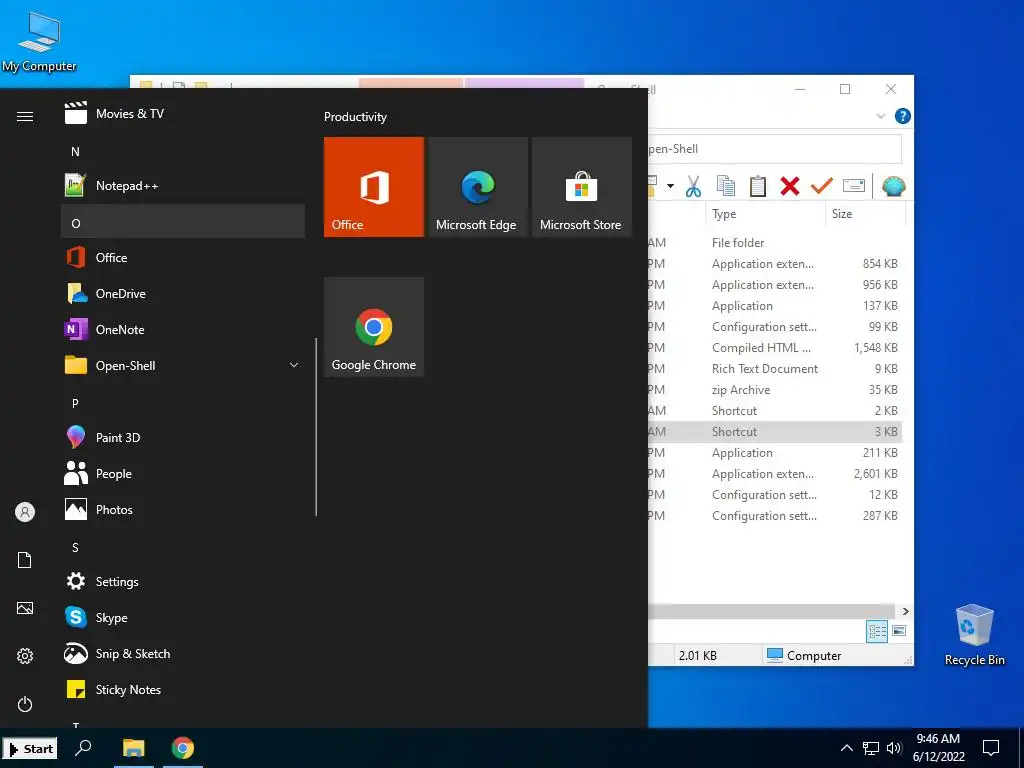The image size is (1024, 768).
Task: Show hidden tray icons arrow
Action: (x=846, y=748)
